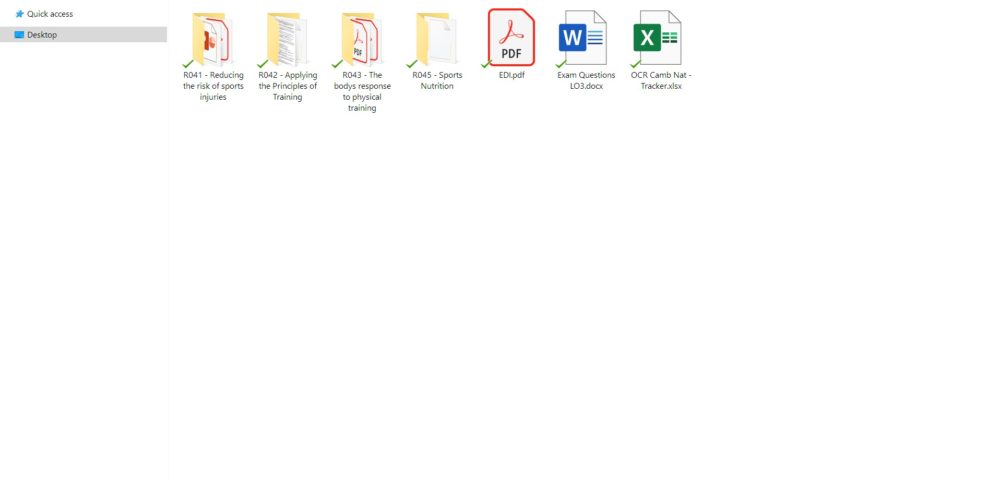Click the blue Desktop icon in the sidebar
This screenshot has width=1000, height=483.
[19, 35]
